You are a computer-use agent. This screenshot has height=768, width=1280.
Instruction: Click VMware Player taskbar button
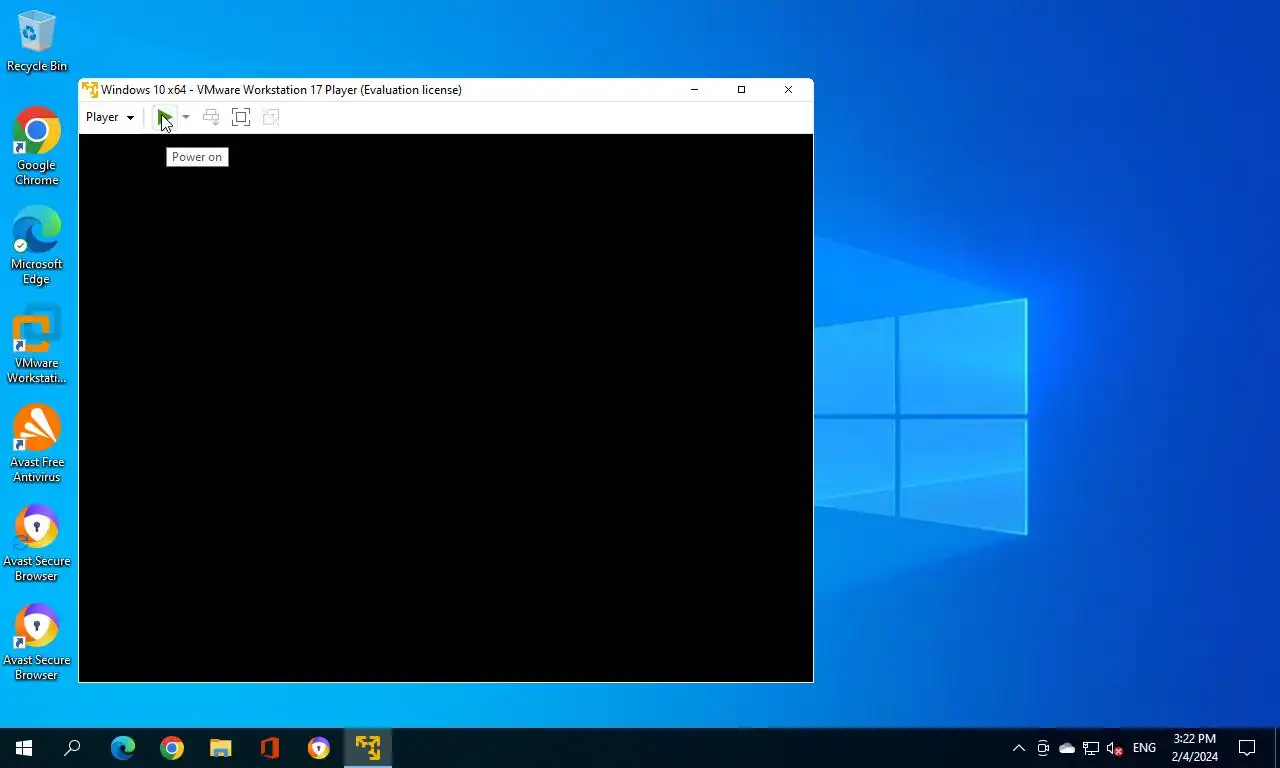pos(368,748)
